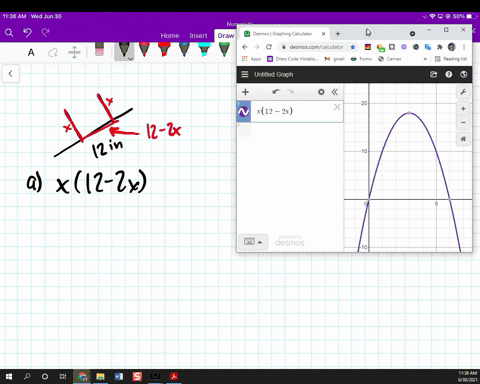Open Word from the taskbar
Image resolution: width=480 pixels, height=384 pixels.
click(119, 377)
